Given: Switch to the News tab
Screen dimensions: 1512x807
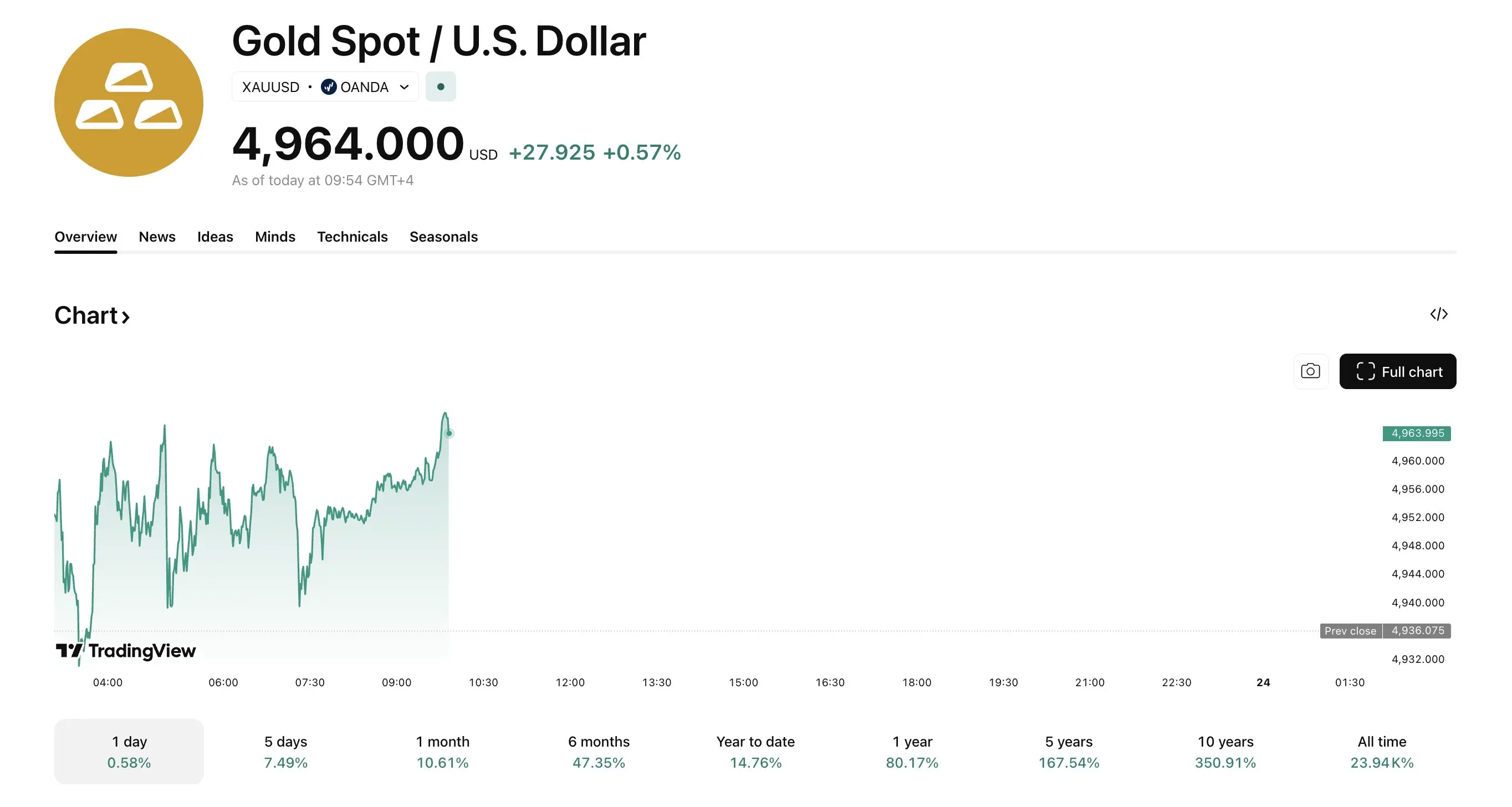Looking at the screenshot, I should (x=157, y=237).
